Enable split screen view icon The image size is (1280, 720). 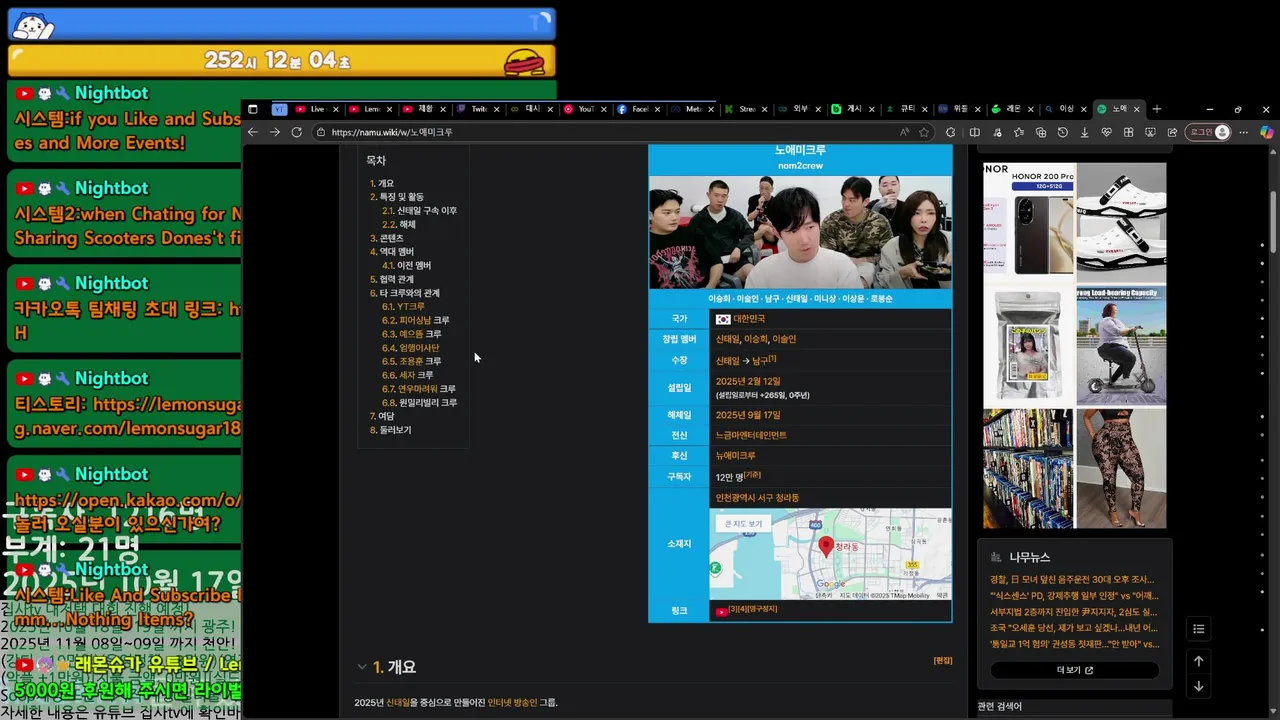pos(975,132)
